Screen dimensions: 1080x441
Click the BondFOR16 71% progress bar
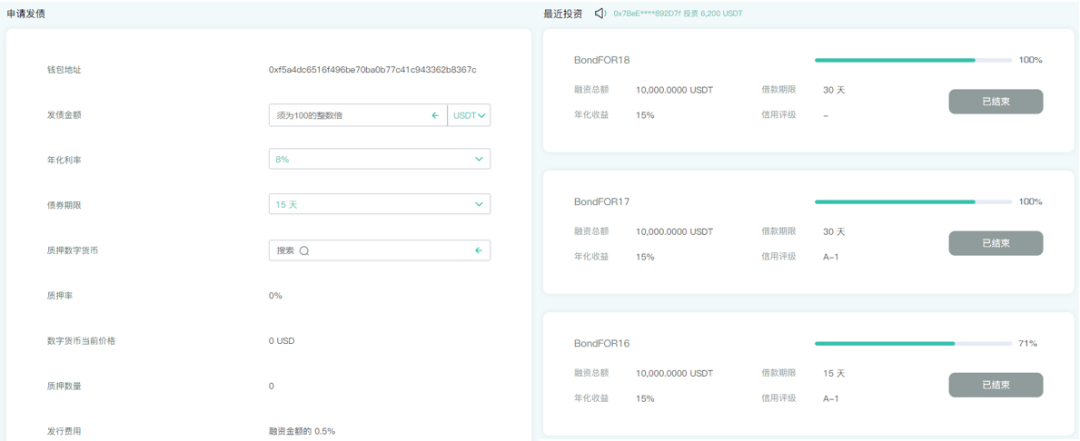click(x=913, y=344)
